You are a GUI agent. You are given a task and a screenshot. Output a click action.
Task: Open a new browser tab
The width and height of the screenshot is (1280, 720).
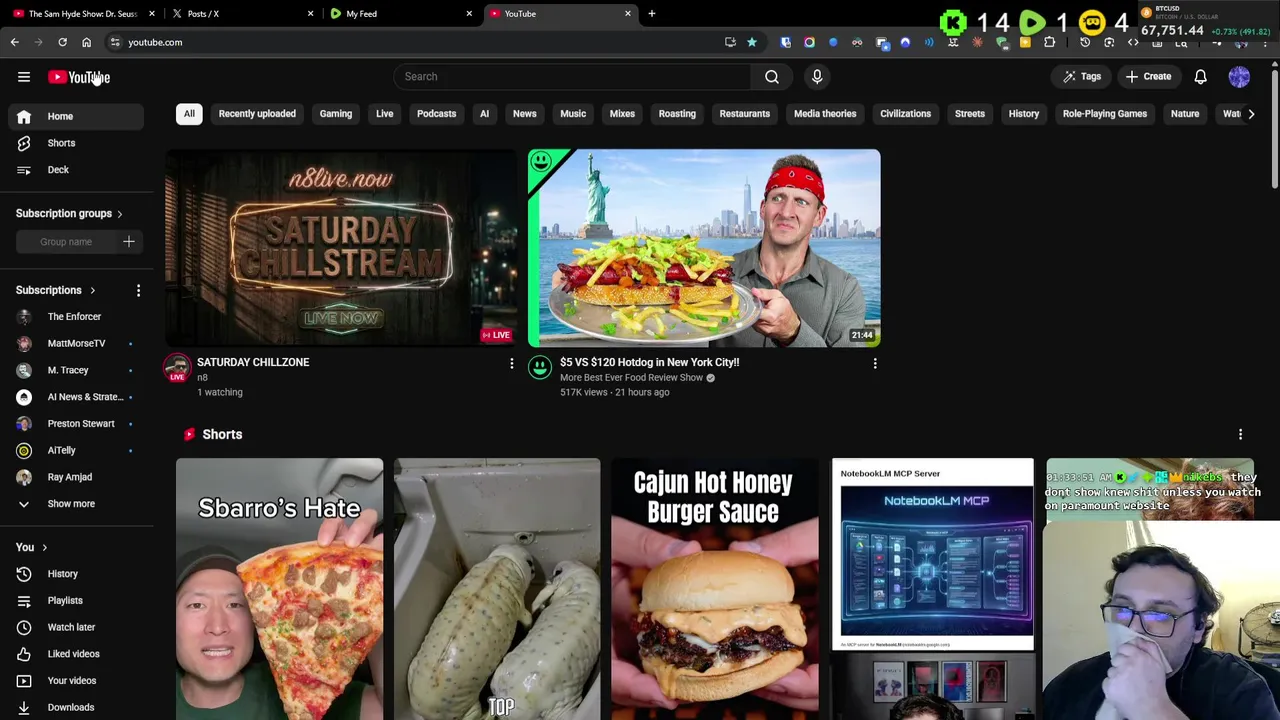tap(652, 14)
